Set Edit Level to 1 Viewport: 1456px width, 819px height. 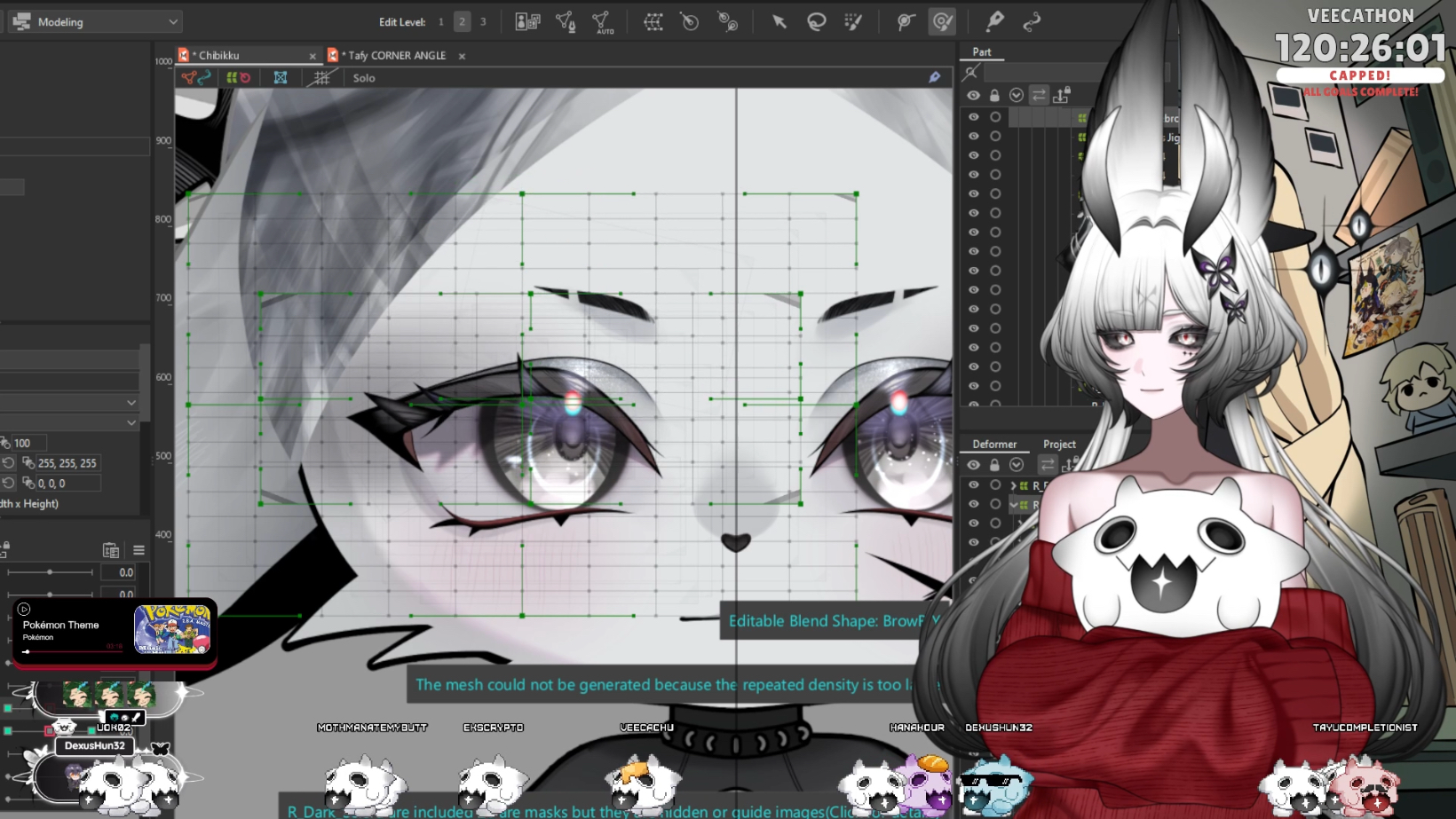[440, 22]
